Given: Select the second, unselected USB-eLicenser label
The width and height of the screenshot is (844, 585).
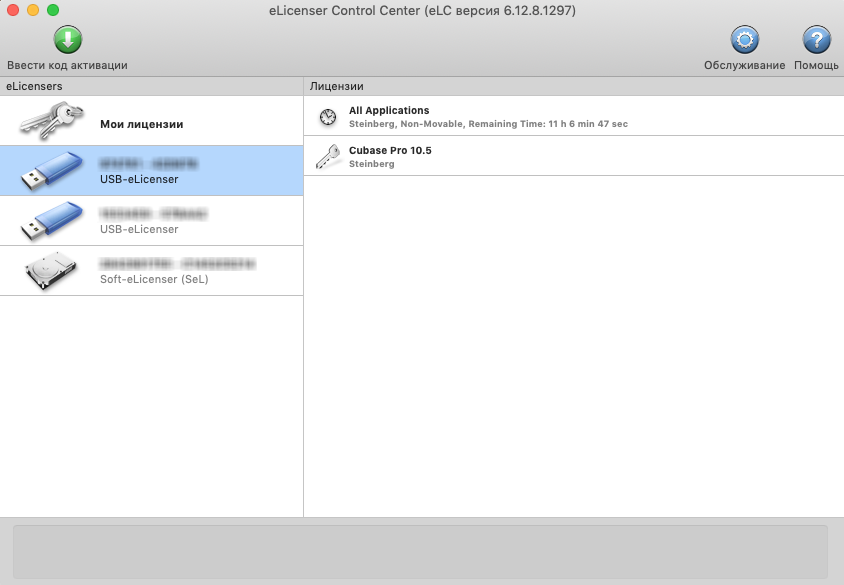Looking at the screenshot, I should click(x=139, y=229).
